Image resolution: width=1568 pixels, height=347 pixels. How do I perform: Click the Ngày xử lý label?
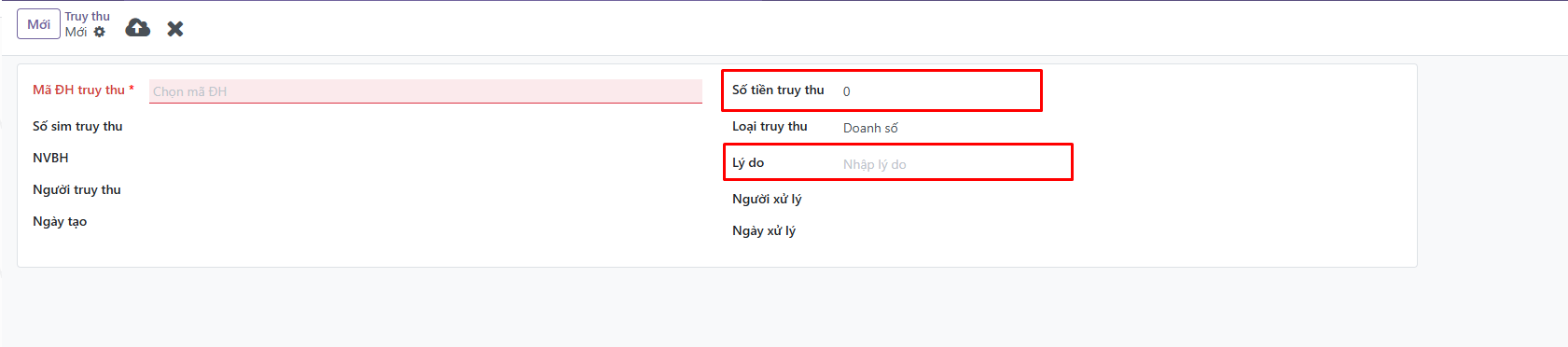pyautogui.click(x=764, y=230)
